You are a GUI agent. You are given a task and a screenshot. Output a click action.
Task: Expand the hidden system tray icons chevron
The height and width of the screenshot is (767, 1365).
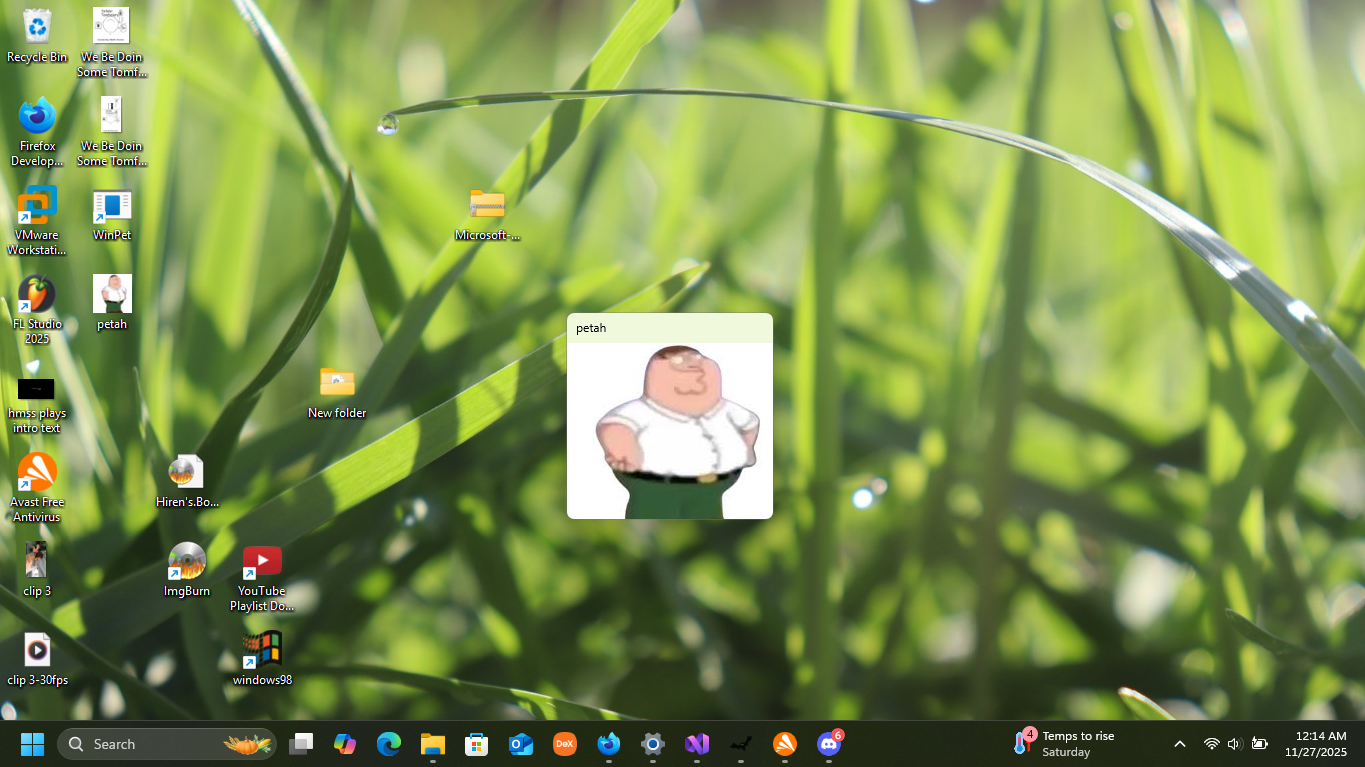(1180, 744)
